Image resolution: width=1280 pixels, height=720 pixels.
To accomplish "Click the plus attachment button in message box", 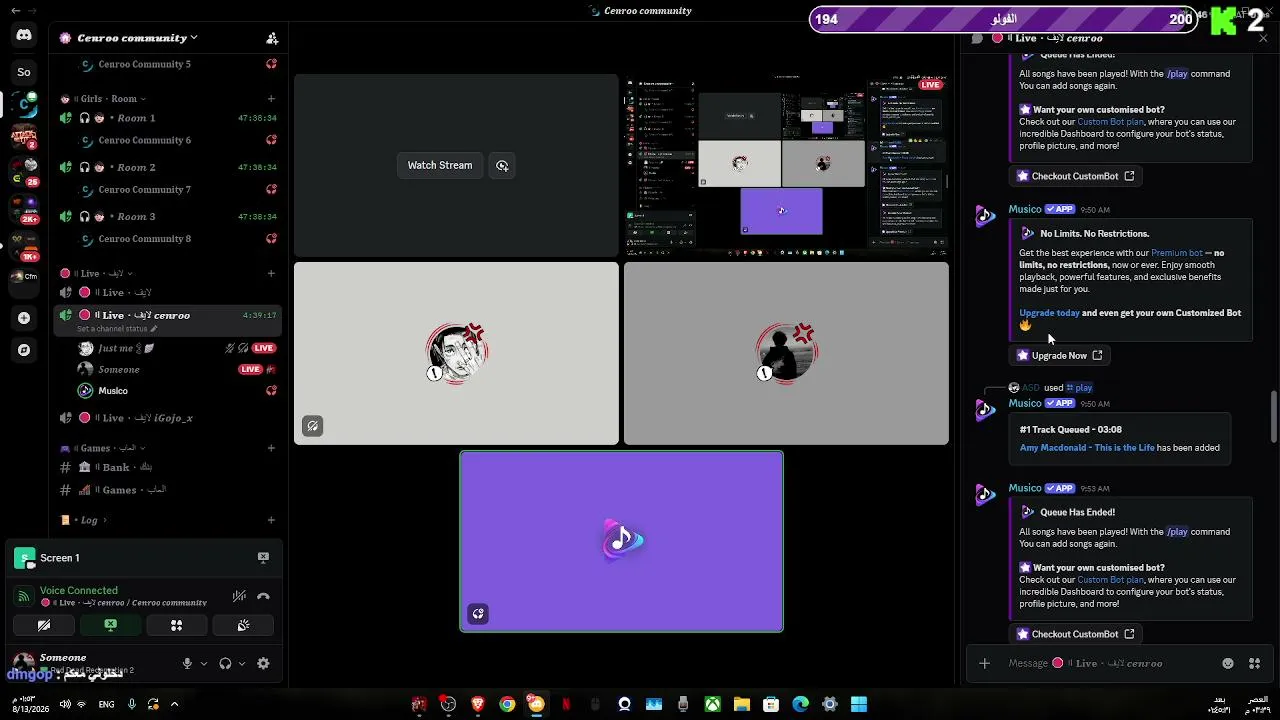I will tap(984, 663).
